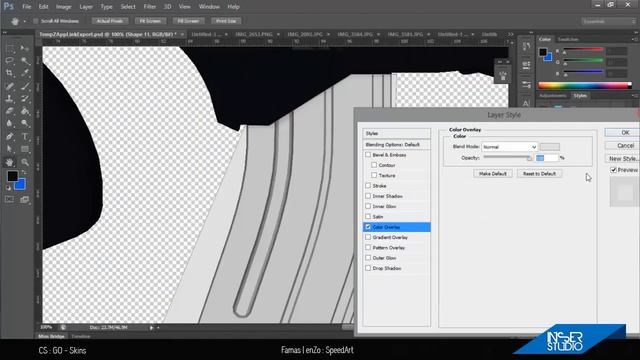
Task: Swap foreground and background colors
Action: click(24, 173)
